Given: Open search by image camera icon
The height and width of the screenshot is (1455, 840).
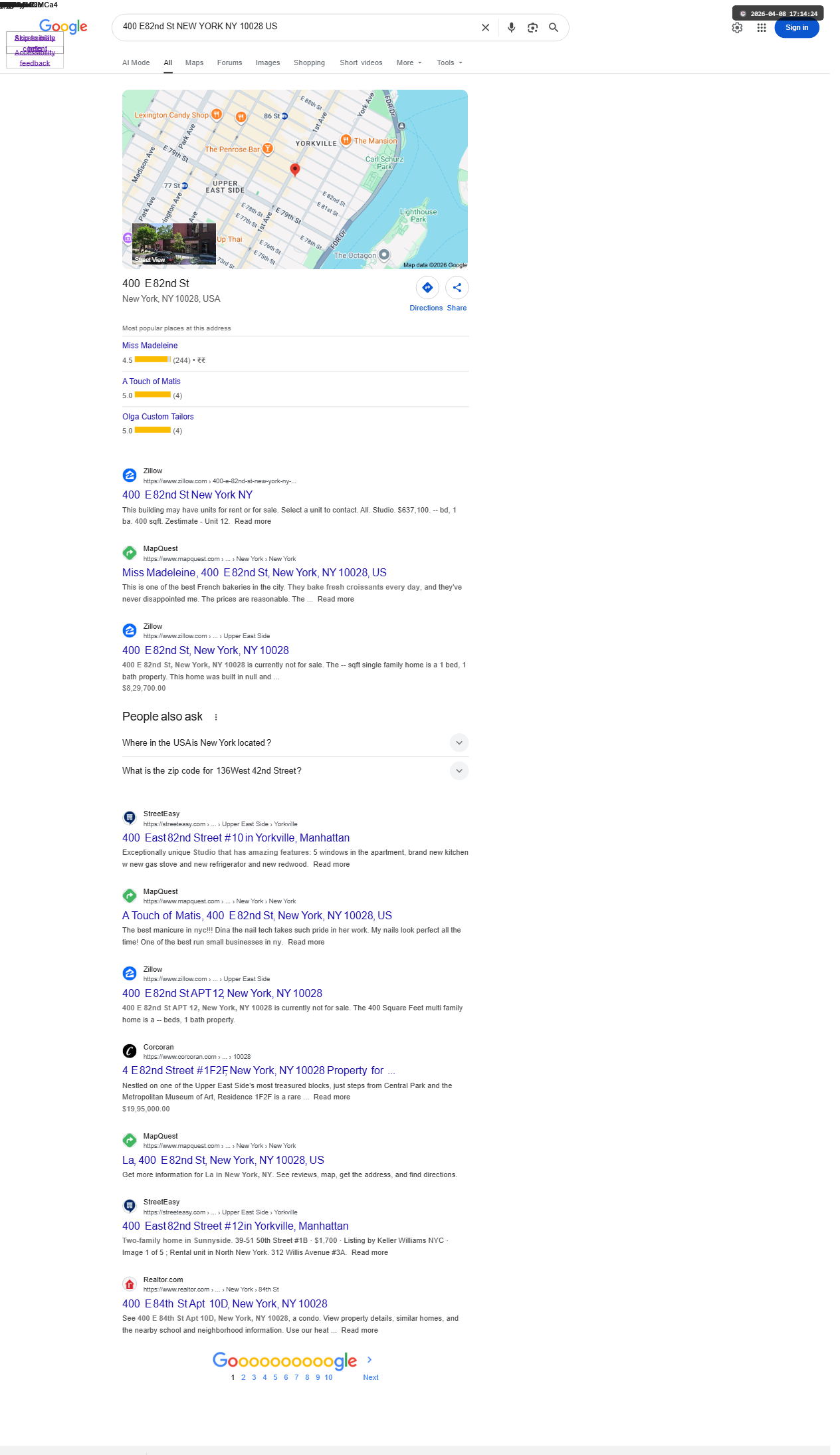Looking at the screenshot, I should (x=532, y=28).
